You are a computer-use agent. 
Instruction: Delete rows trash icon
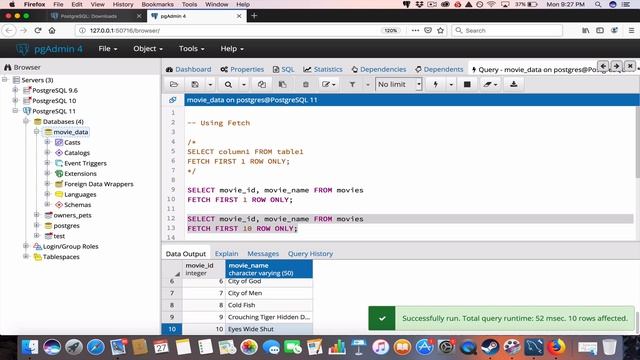305,84
